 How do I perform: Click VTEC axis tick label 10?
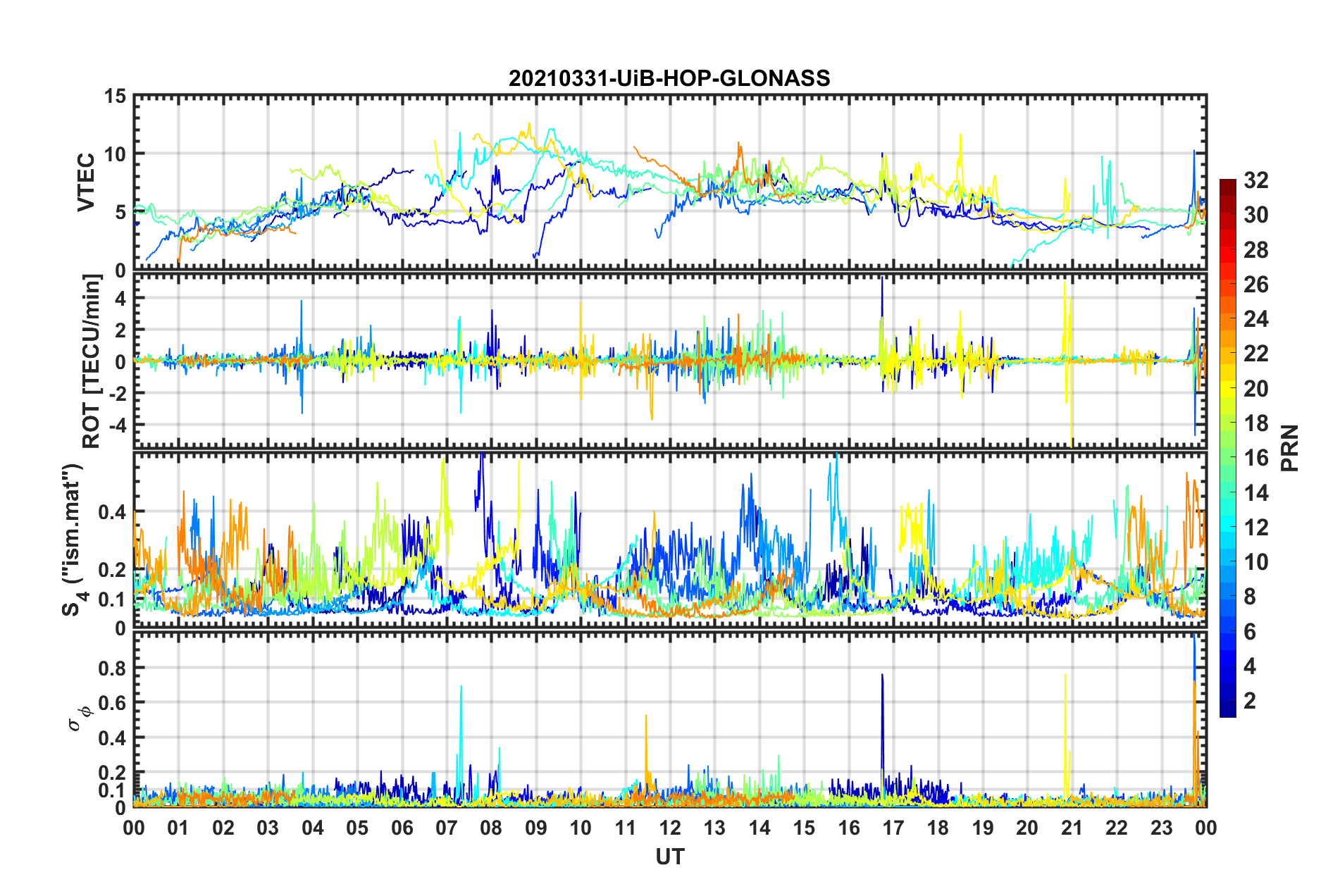(x=115, y=154)
